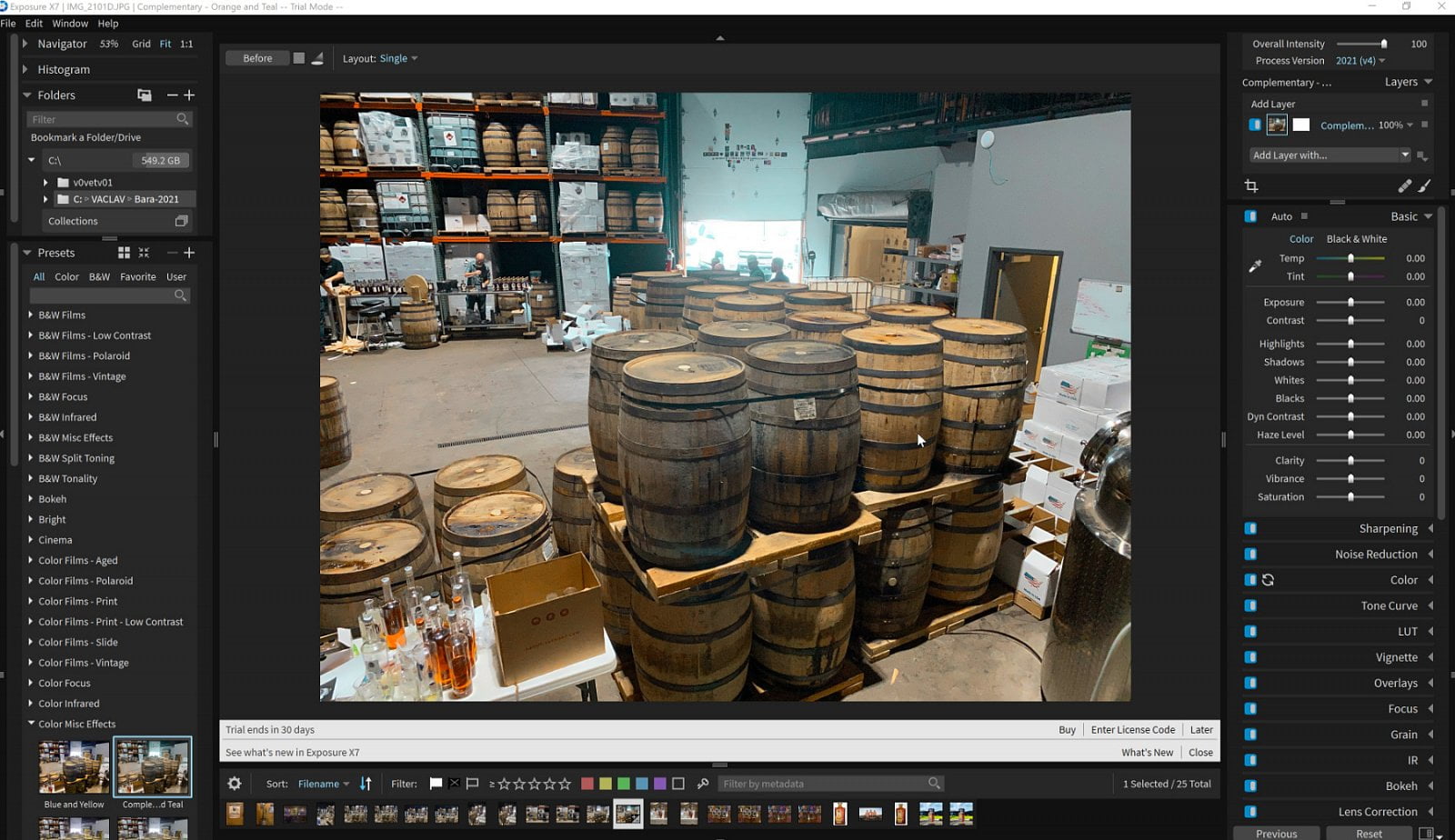Toggle the Vignette panel switch

click(x=1250, y=657)
